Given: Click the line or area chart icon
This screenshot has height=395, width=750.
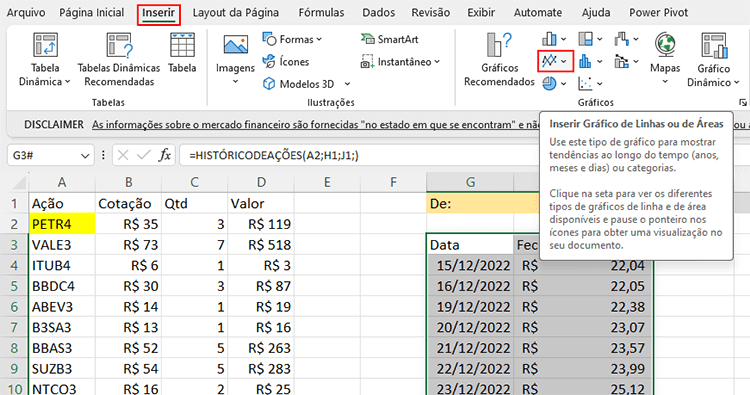Looking at the screenshot, I should tap(549, 61).
